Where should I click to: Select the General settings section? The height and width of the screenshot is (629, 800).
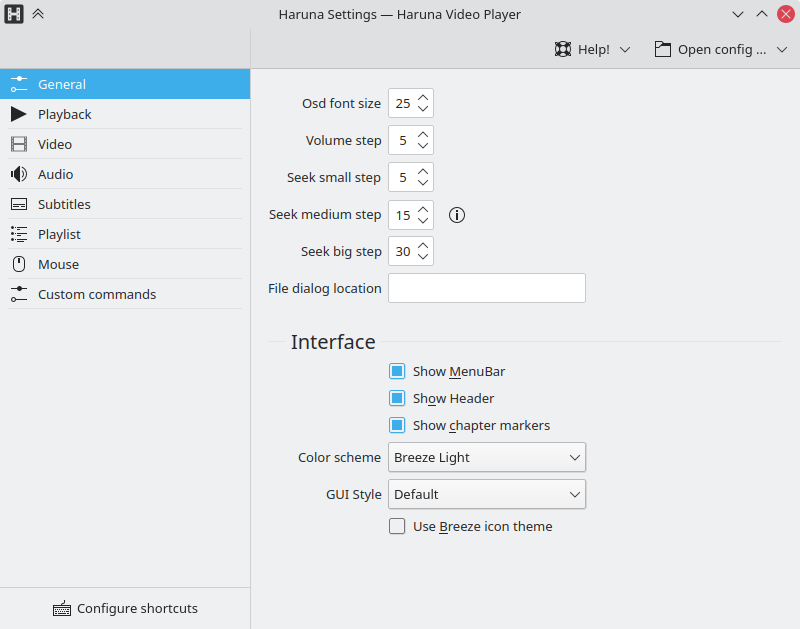click(x=62, y=84)
